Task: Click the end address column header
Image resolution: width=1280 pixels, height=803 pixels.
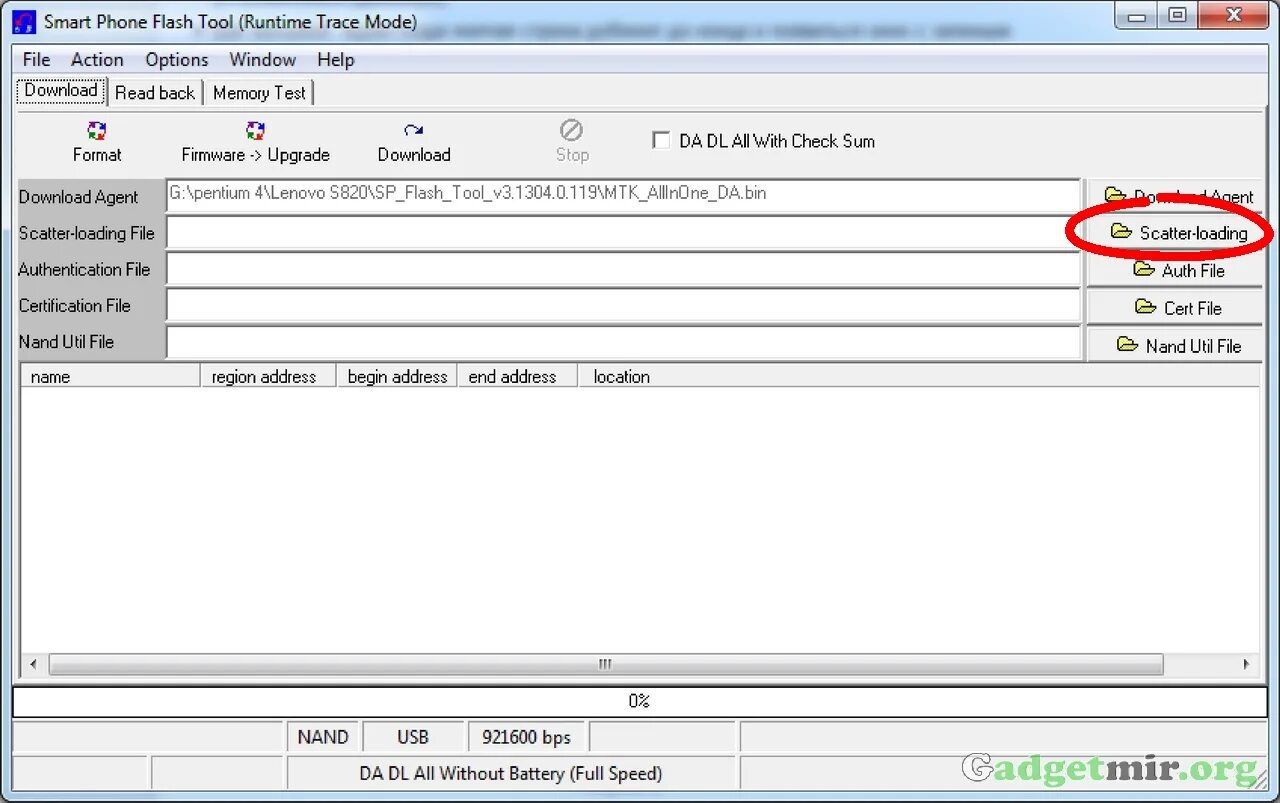Action: (x=517, y=377)
